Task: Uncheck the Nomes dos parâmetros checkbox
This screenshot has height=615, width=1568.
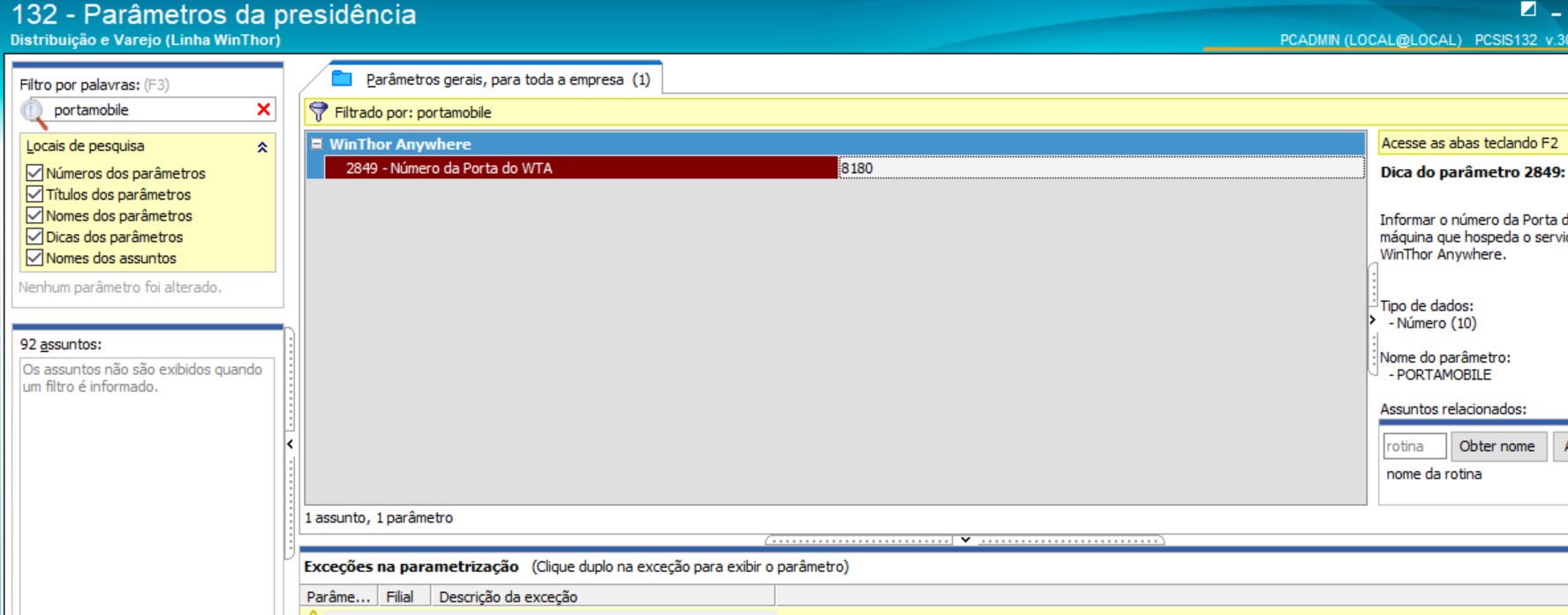Action: (34, 215)
